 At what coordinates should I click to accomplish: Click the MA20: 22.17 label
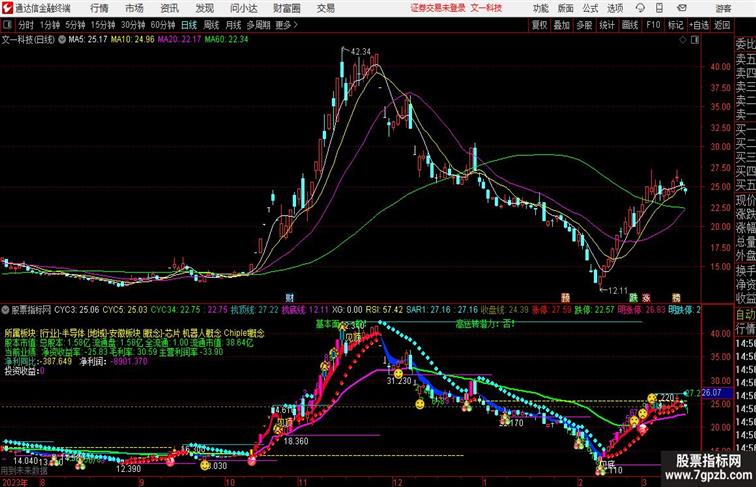tap(179, 40)
